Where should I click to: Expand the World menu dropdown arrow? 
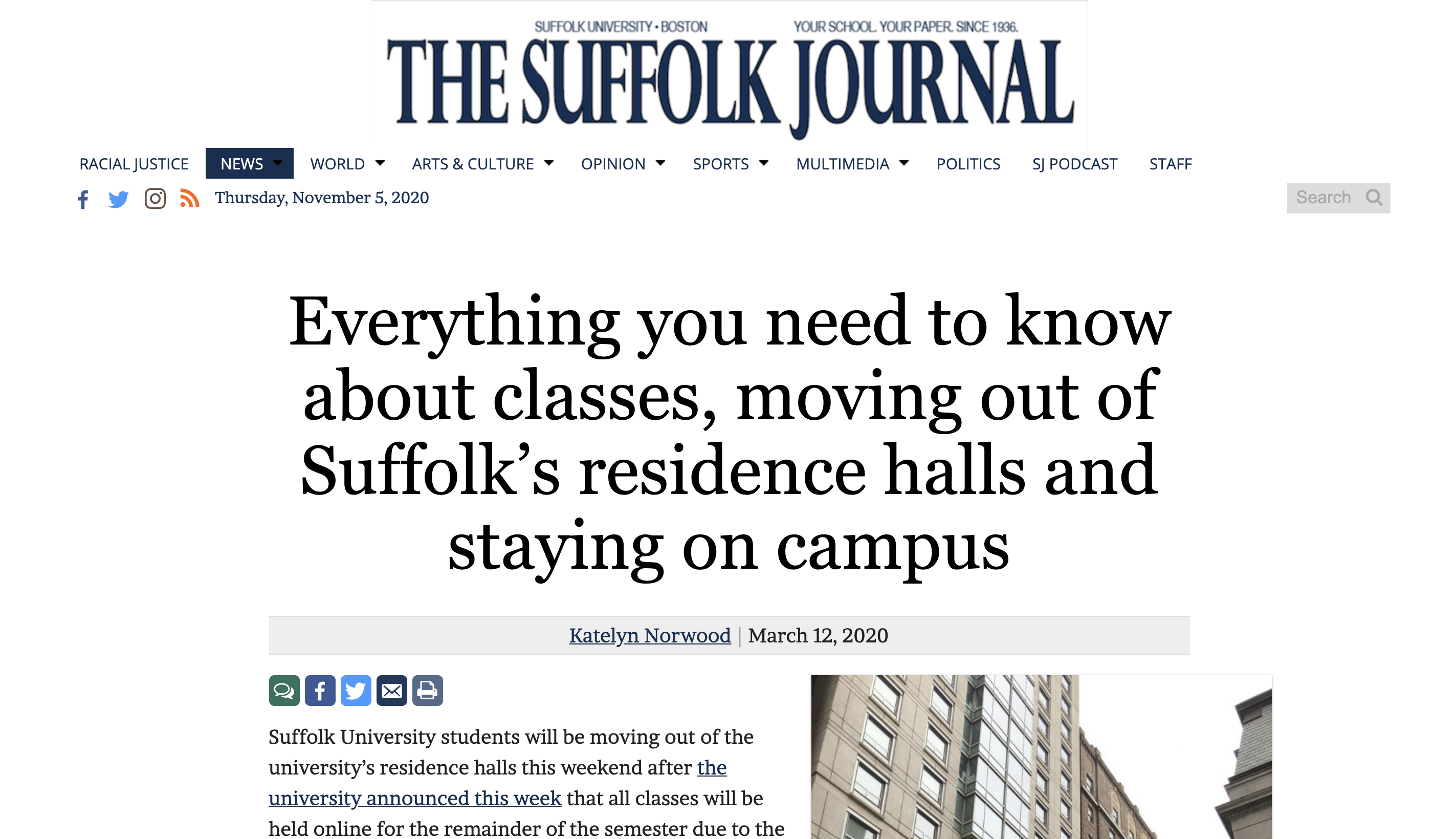tap(380, 163)
